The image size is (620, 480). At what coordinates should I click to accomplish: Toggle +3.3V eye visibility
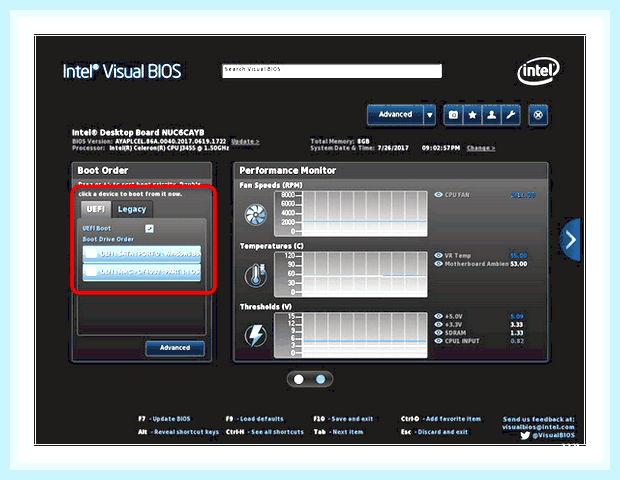pyautogui.click(x=438, y=324)
